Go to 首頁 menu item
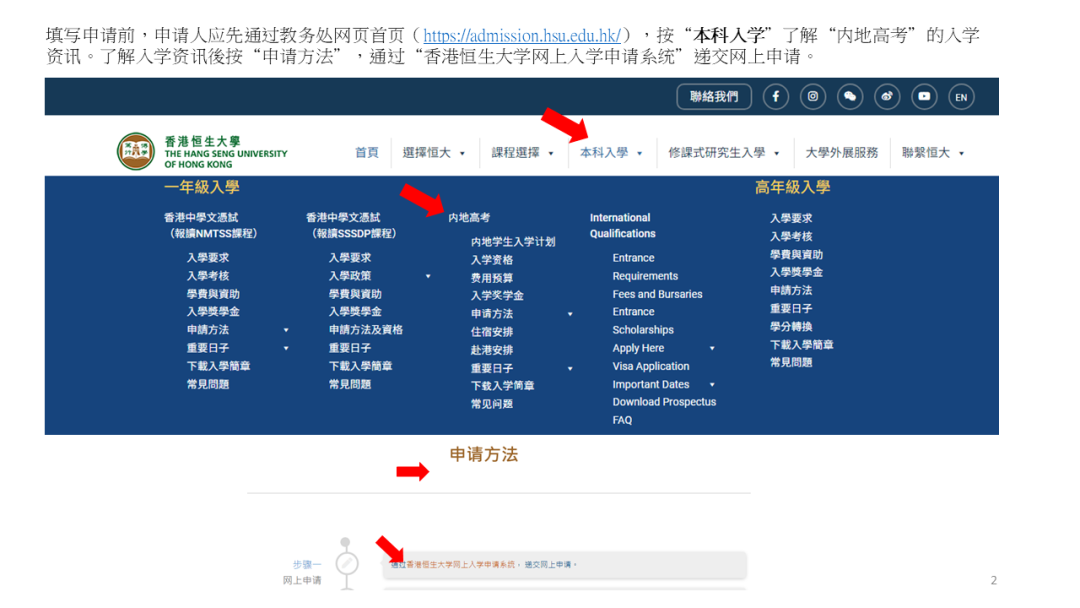The height and width of the screenshot is (608, 1080). pyautogui.click(x=366, y=152)
